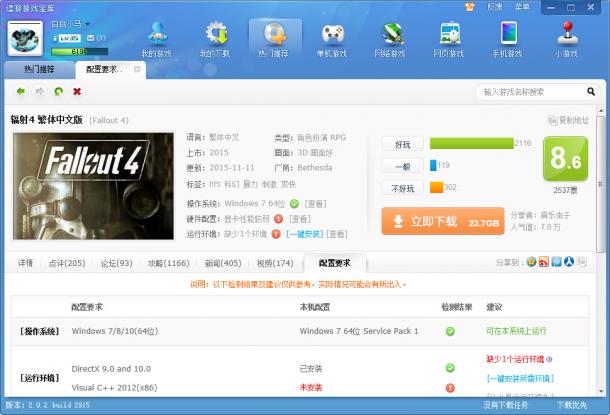Click the Bethesda publisher text
The height and width of the screenshot is (415, 610).
click(x=315, y=168)
